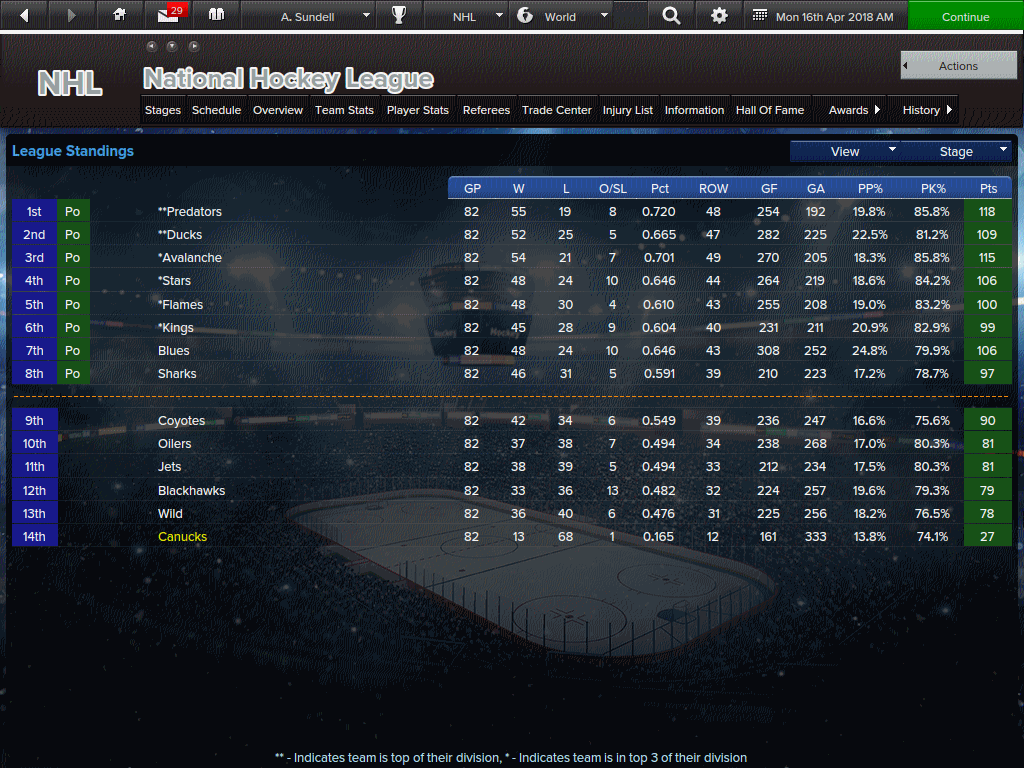Click the Canucks 27 points cell
Screen dimensions: 1024x768
point(987,536)
